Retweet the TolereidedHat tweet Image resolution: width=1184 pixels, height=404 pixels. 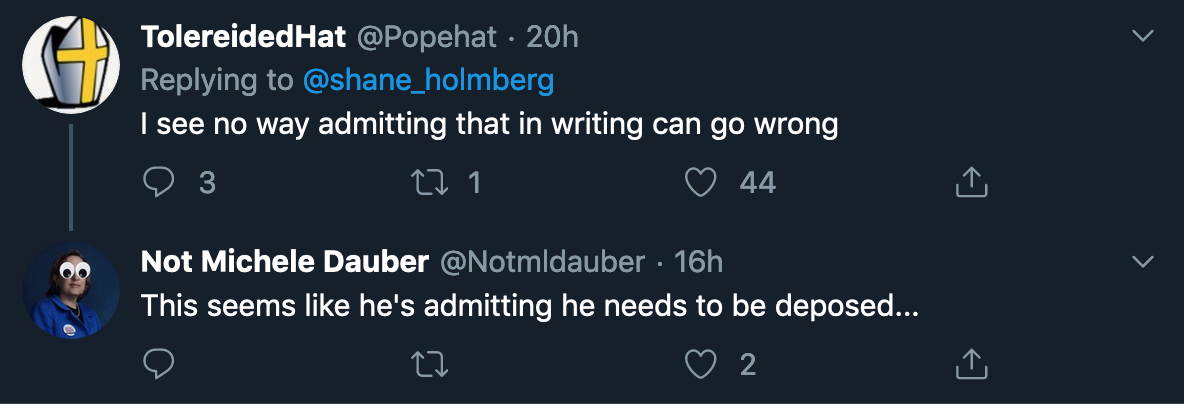pyautogui.click(x=428, y=182)
